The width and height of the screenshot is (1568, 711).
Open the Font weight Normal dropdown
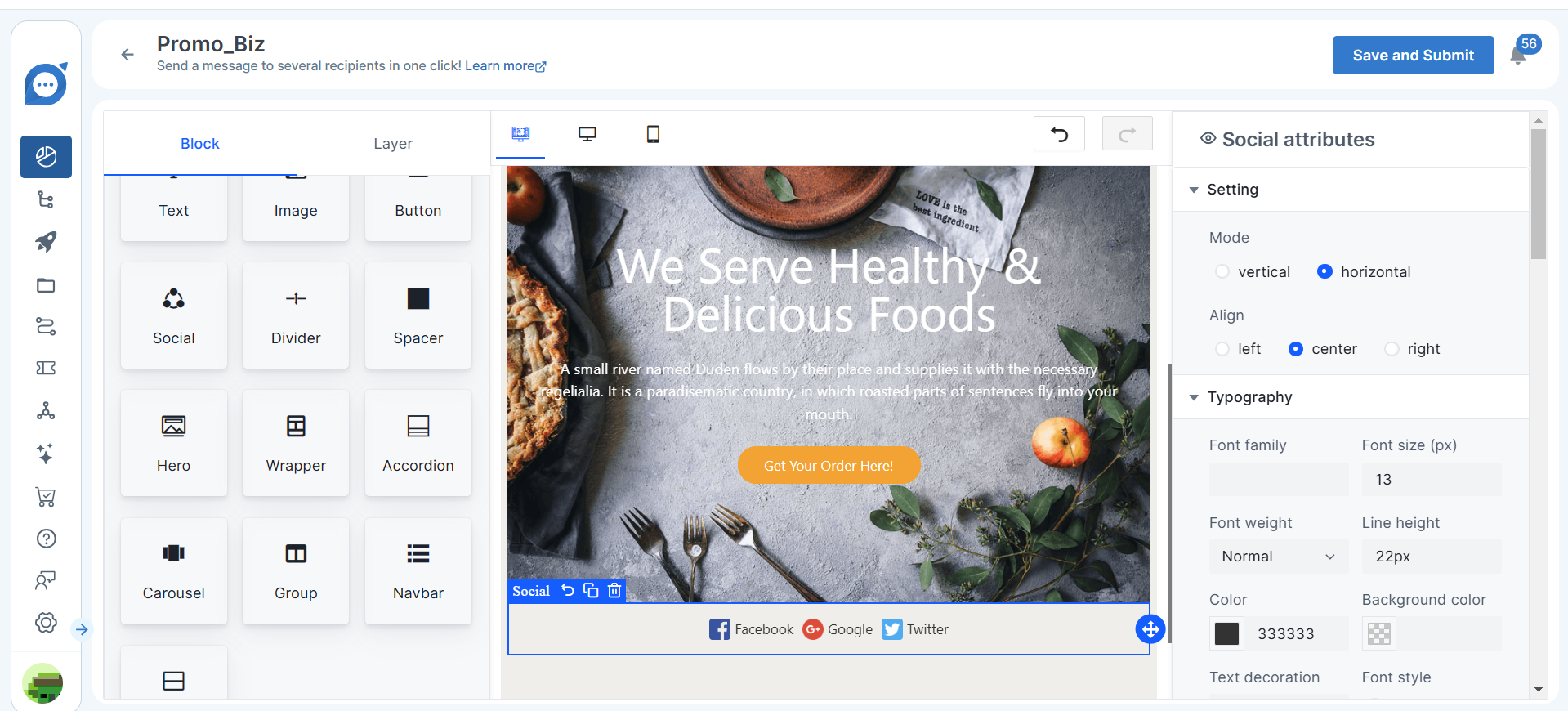(1279, 557)
